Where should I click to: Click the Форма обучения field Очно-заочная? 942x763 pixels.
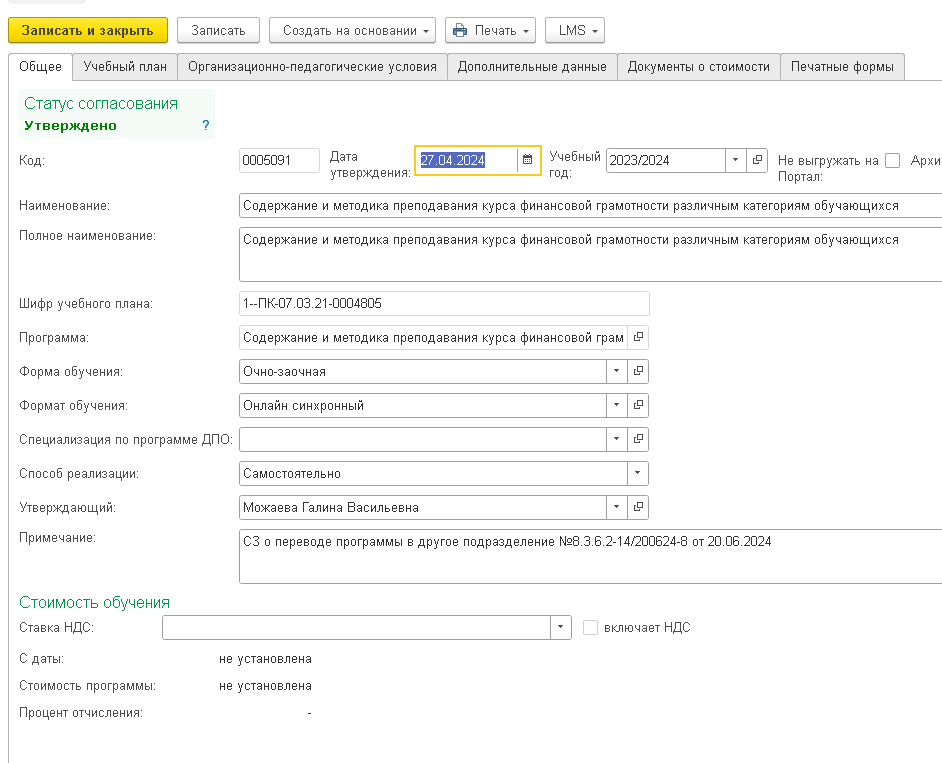pyautogui.click(x=423, y=371)
